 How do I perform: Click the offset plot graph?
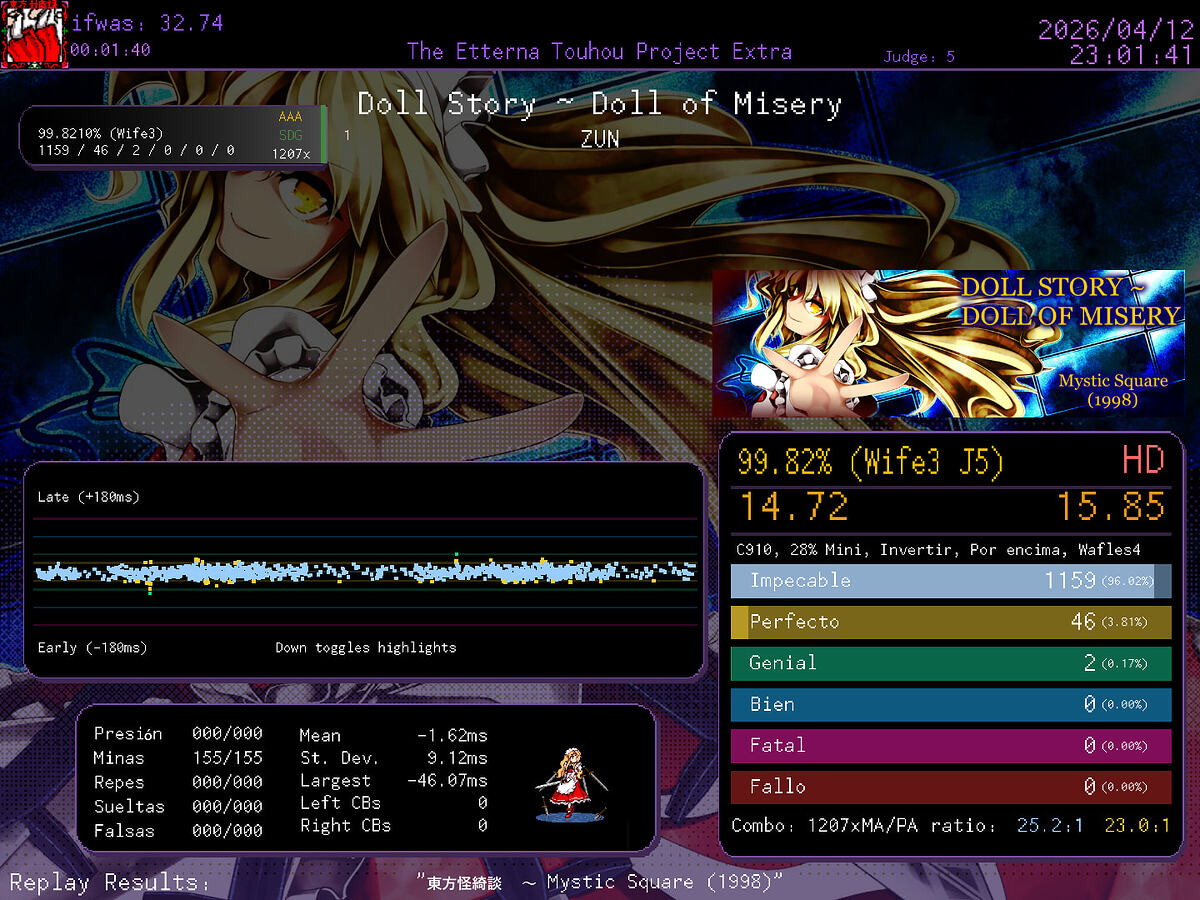(365, 572)
